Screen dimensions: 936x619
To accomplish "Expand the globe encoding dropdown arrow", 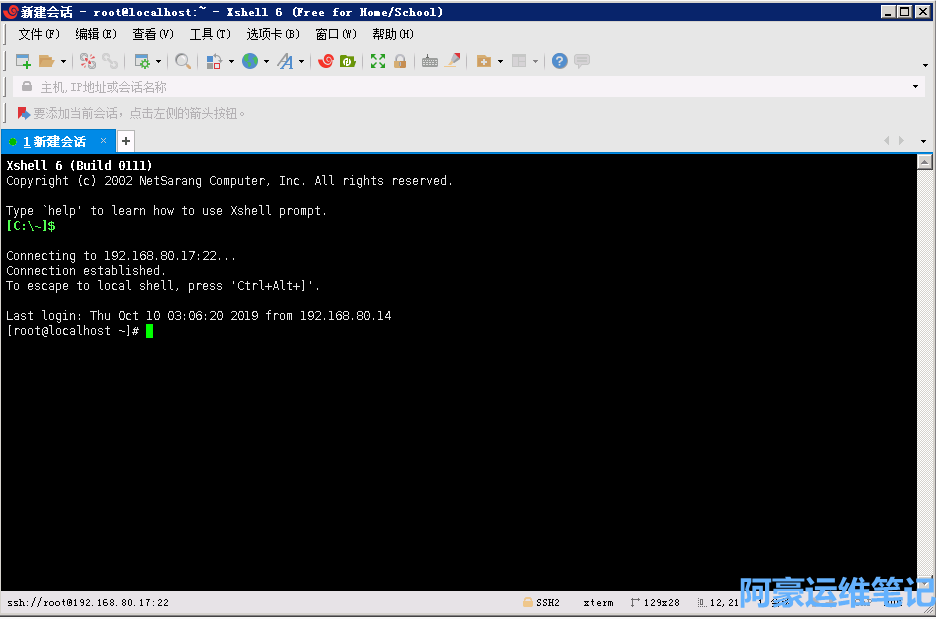I will [266, 61].
